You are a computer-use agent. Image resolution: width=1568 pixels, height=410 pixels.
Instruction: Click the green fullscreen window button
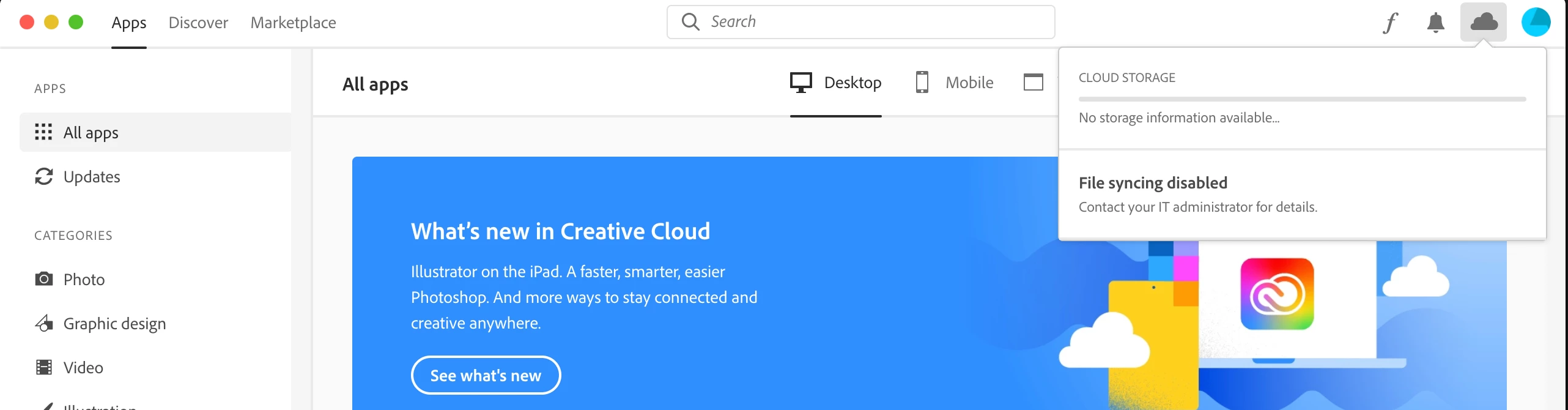click(76, 22)
